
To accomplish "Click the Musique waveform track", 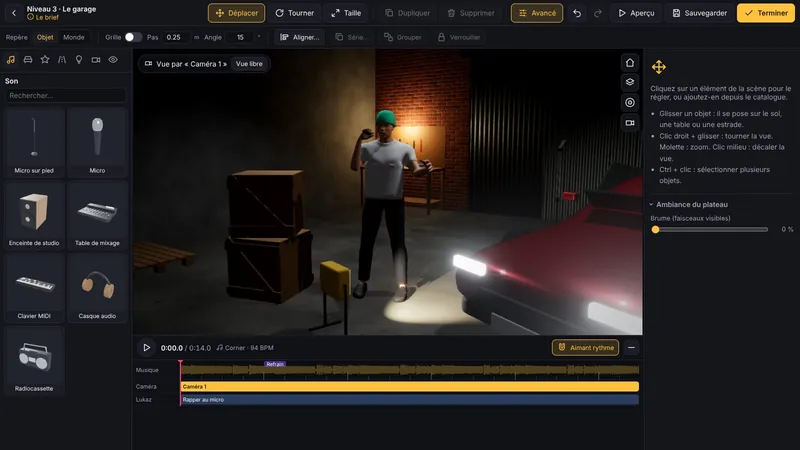I will pyautogui.click(x=410, y=371).
